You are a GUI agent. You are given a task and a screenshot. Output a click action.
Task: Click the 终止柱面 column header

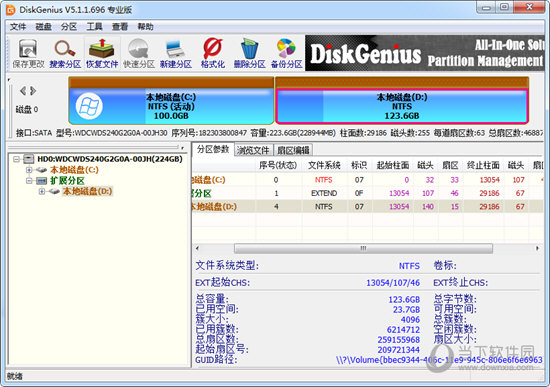coord(483,165)
